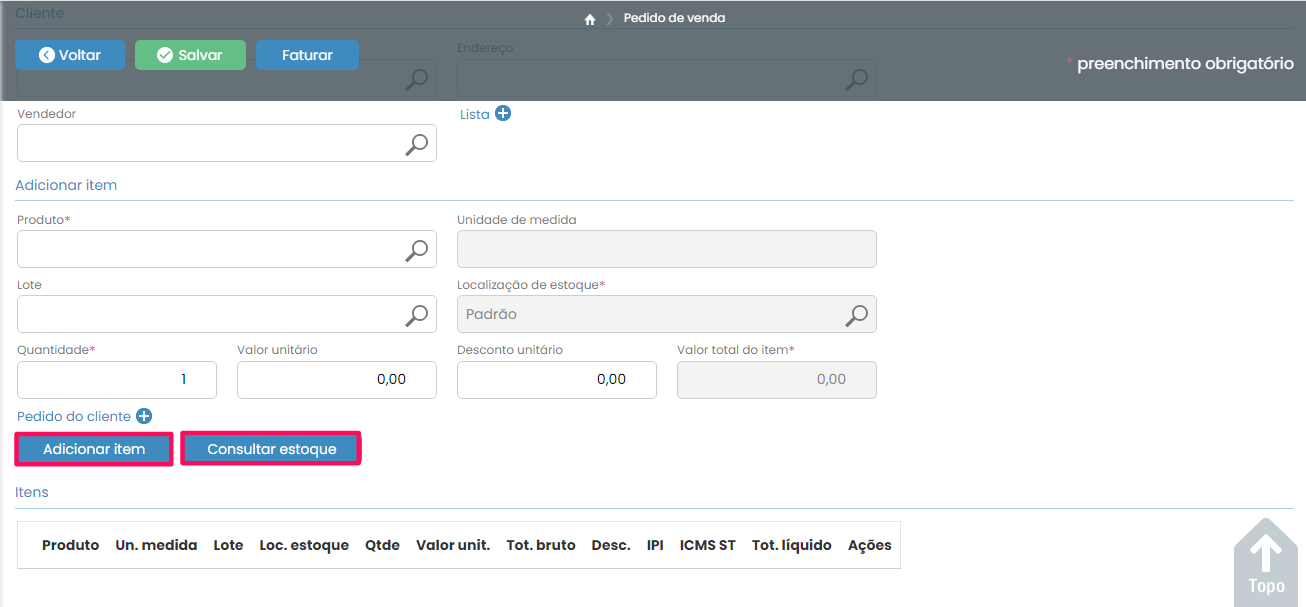Click the Endereço search magnifier icon
This screenshot has width=1306, height=607.
click(856, 79)
